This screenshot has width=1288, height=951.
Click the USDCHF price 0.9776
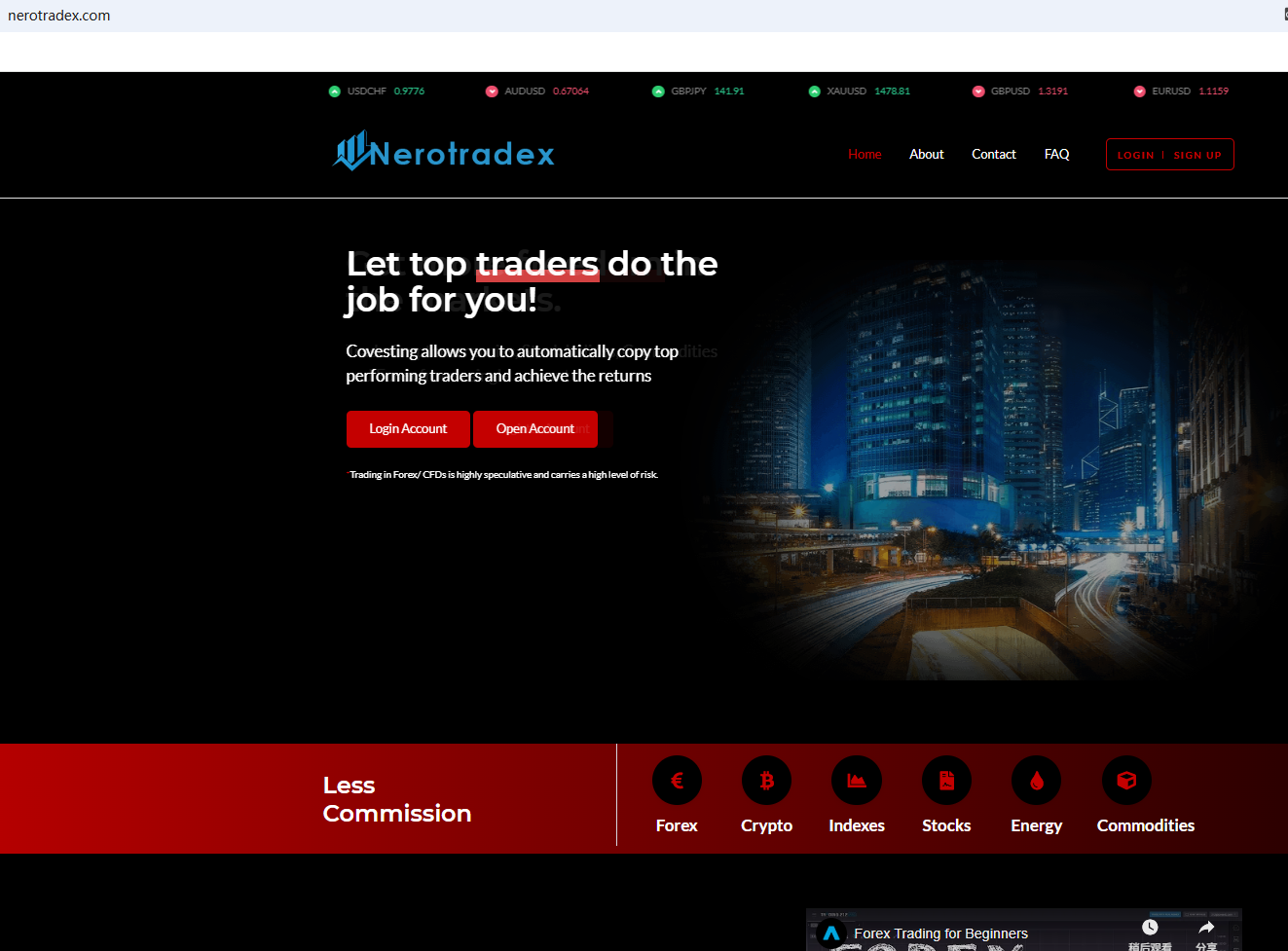409,91
